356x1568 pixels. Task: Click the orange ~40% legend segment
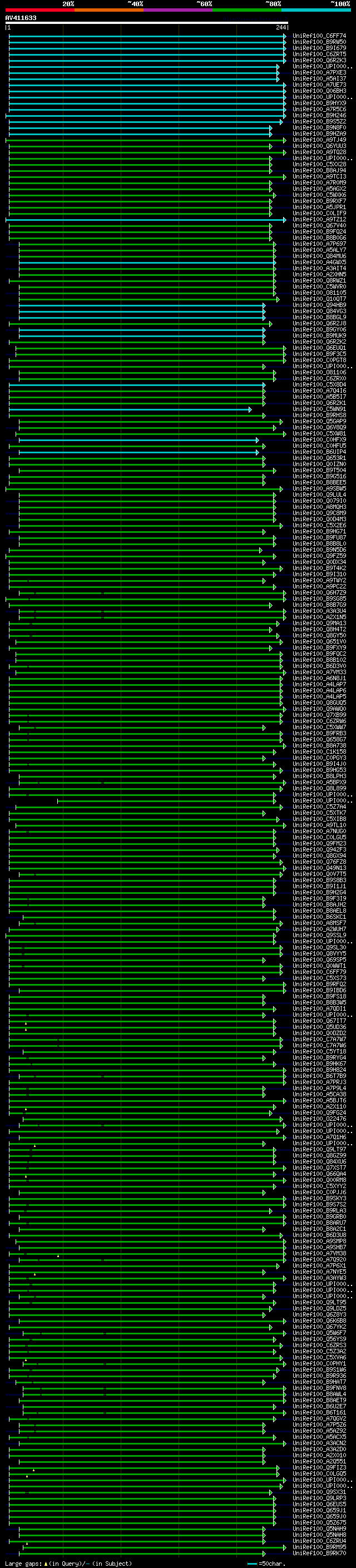tap(109, 10)
